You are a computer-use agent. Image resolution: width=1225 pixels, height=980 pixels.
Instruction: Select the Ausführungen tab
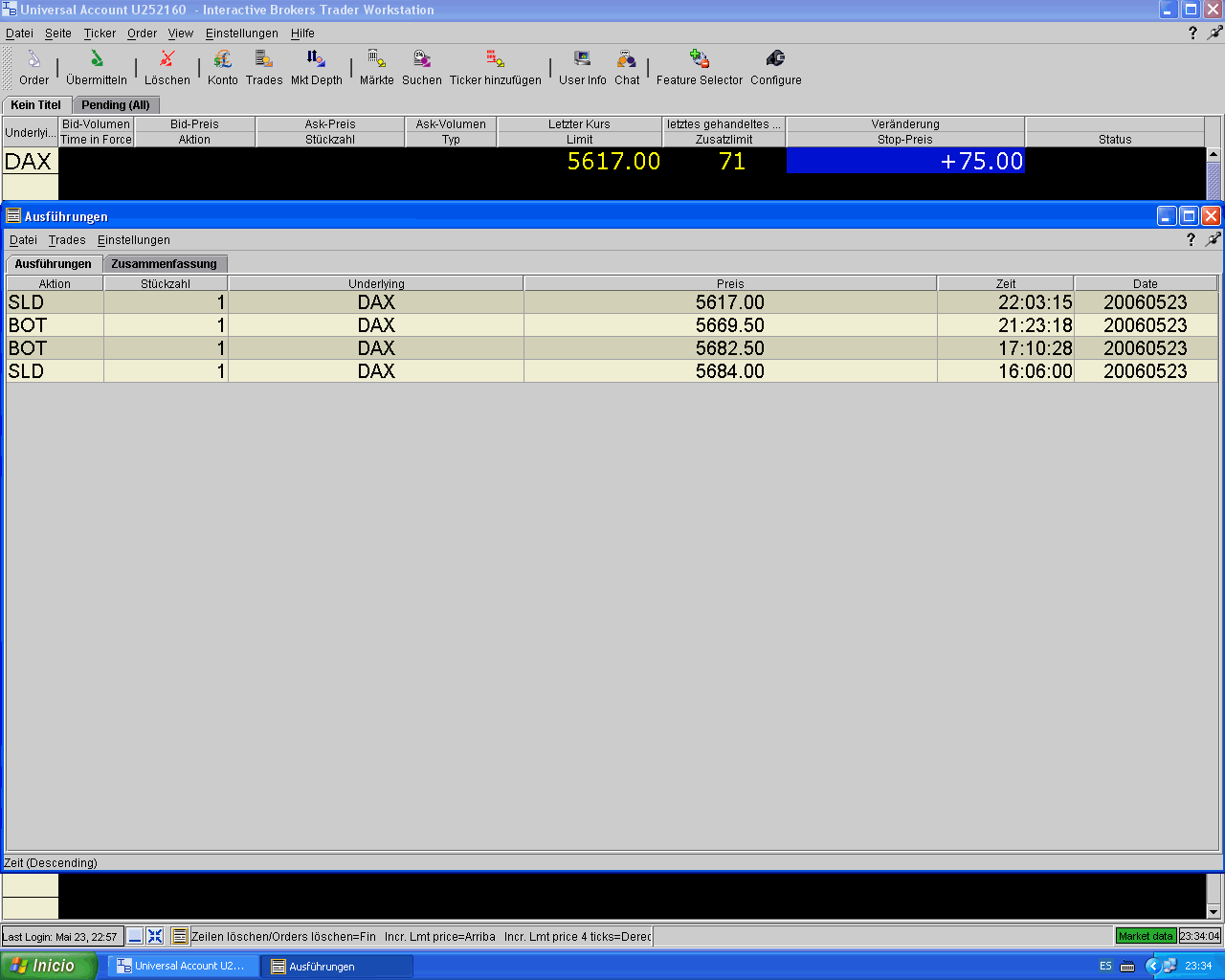(54, 264)
